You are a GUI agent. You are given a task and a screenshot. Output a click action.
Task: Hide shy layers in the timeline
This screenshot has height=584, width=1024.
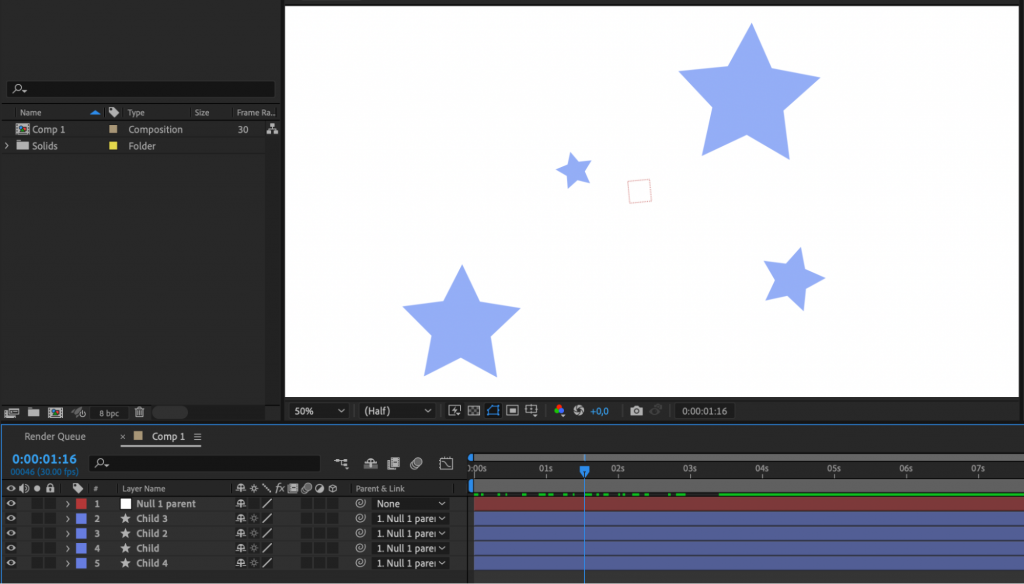point(370,463)
